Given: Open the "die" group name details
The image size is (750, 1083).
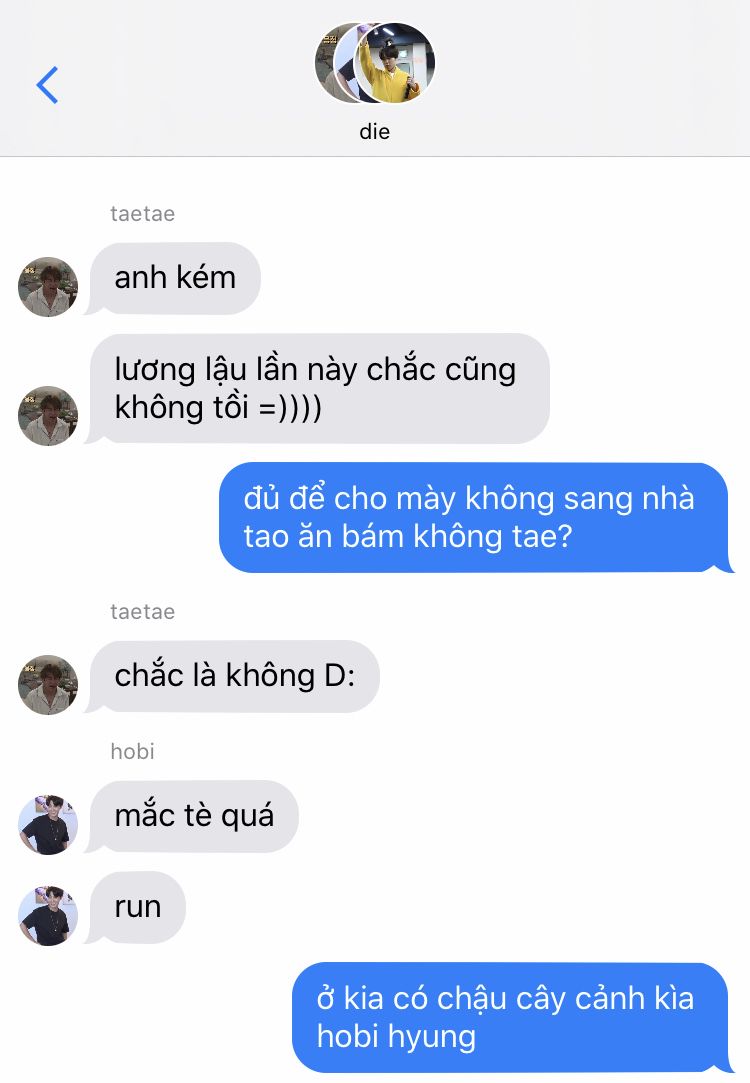Looking at the screenshot, I should [x=374, y=131].
